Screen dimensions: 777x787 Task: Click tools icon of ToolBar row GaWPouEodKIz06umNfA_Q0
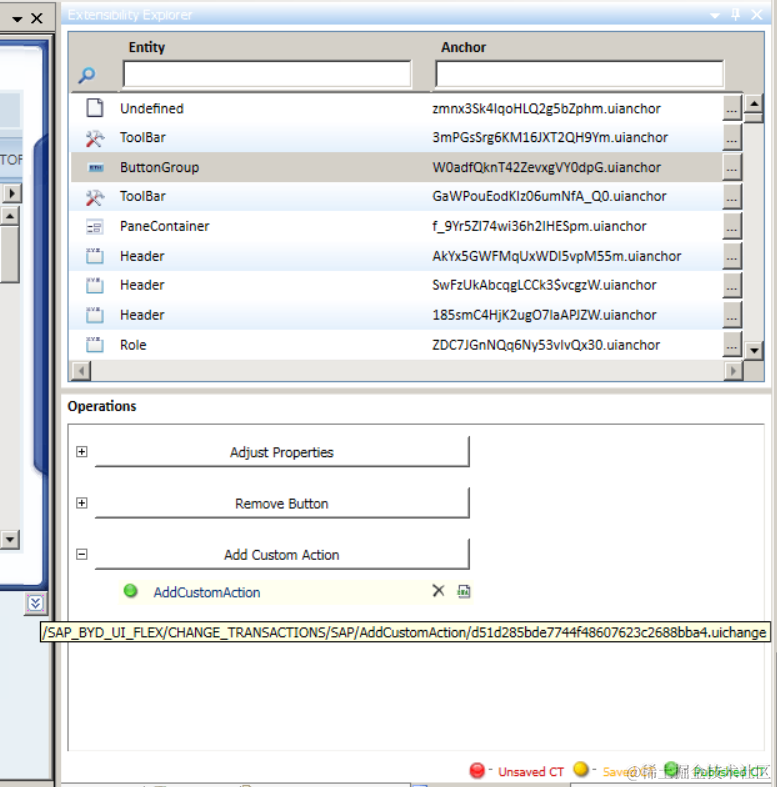click(x=94, y=197)
